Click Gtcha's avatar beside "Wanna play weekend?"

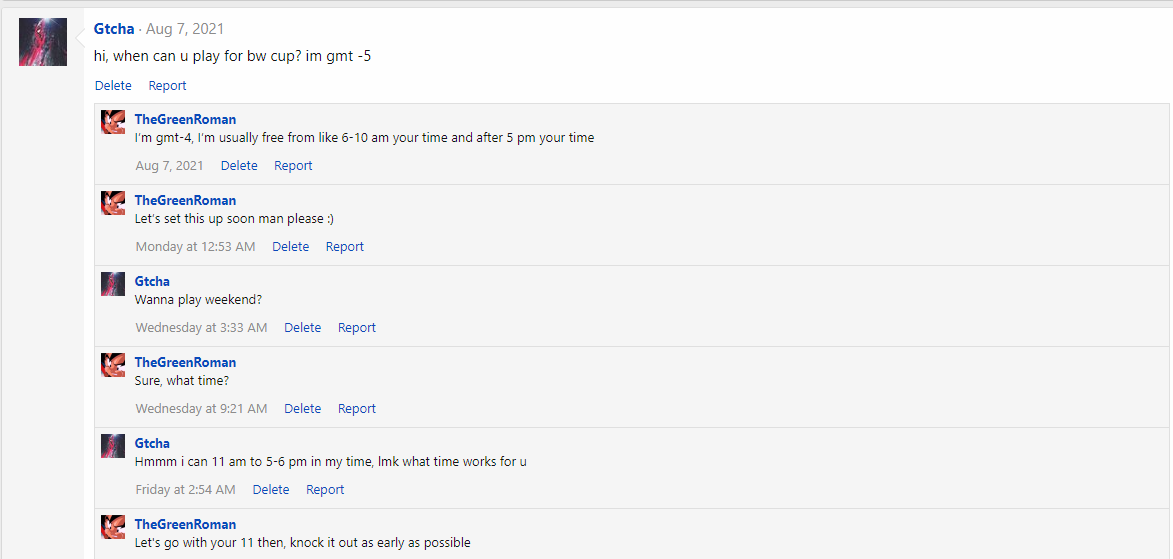[113, 284]
